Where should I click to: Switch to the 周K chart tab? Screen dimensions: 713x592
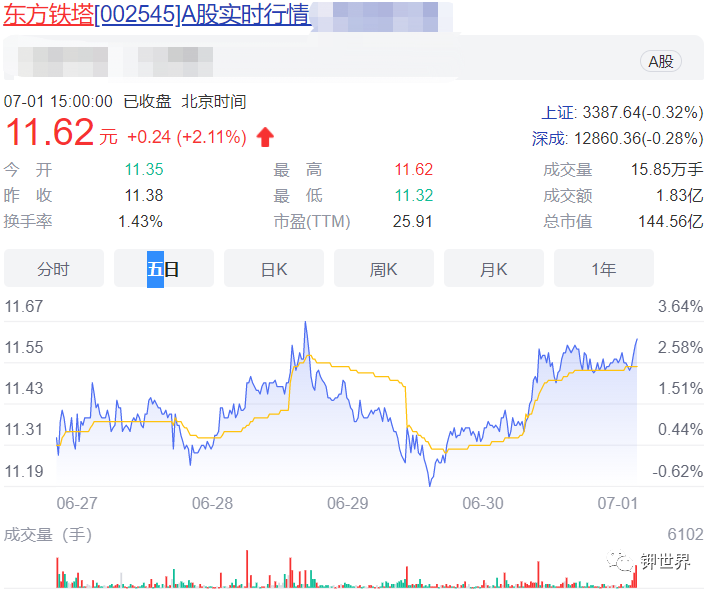[x=384, y=268]
